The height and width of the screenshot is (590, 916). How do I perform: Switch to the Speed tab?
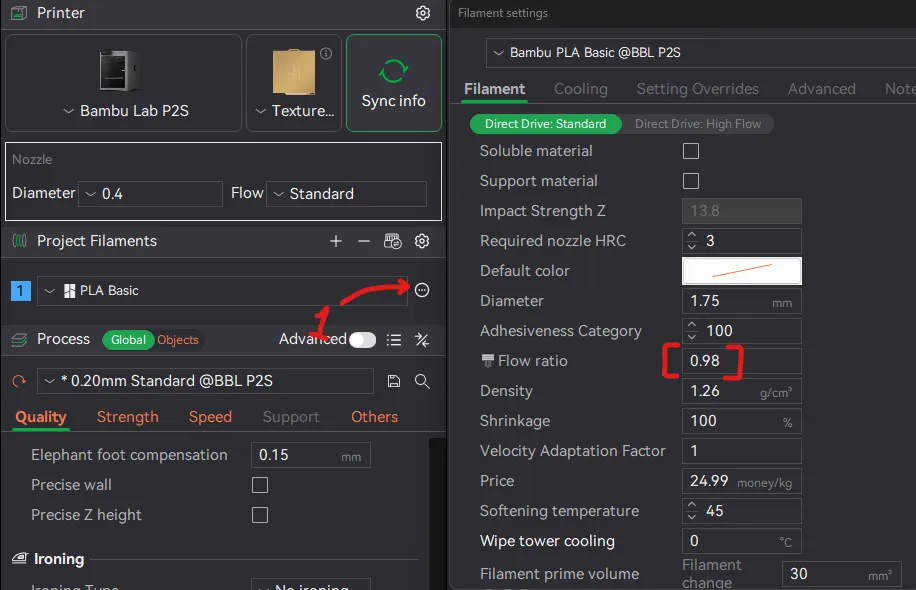(210, 417)
